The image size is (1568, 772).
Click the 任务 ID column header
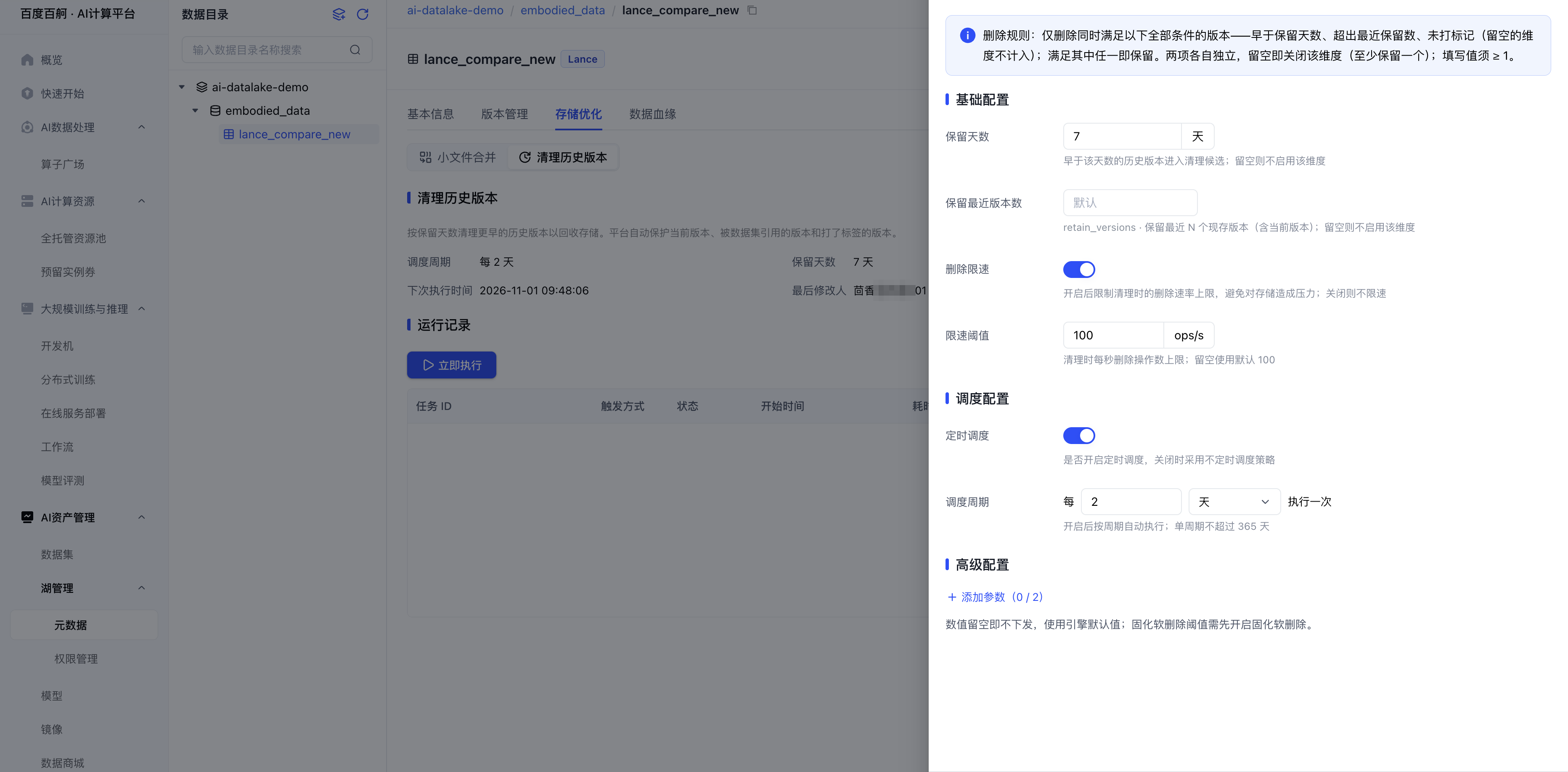[x=433, y=406]
